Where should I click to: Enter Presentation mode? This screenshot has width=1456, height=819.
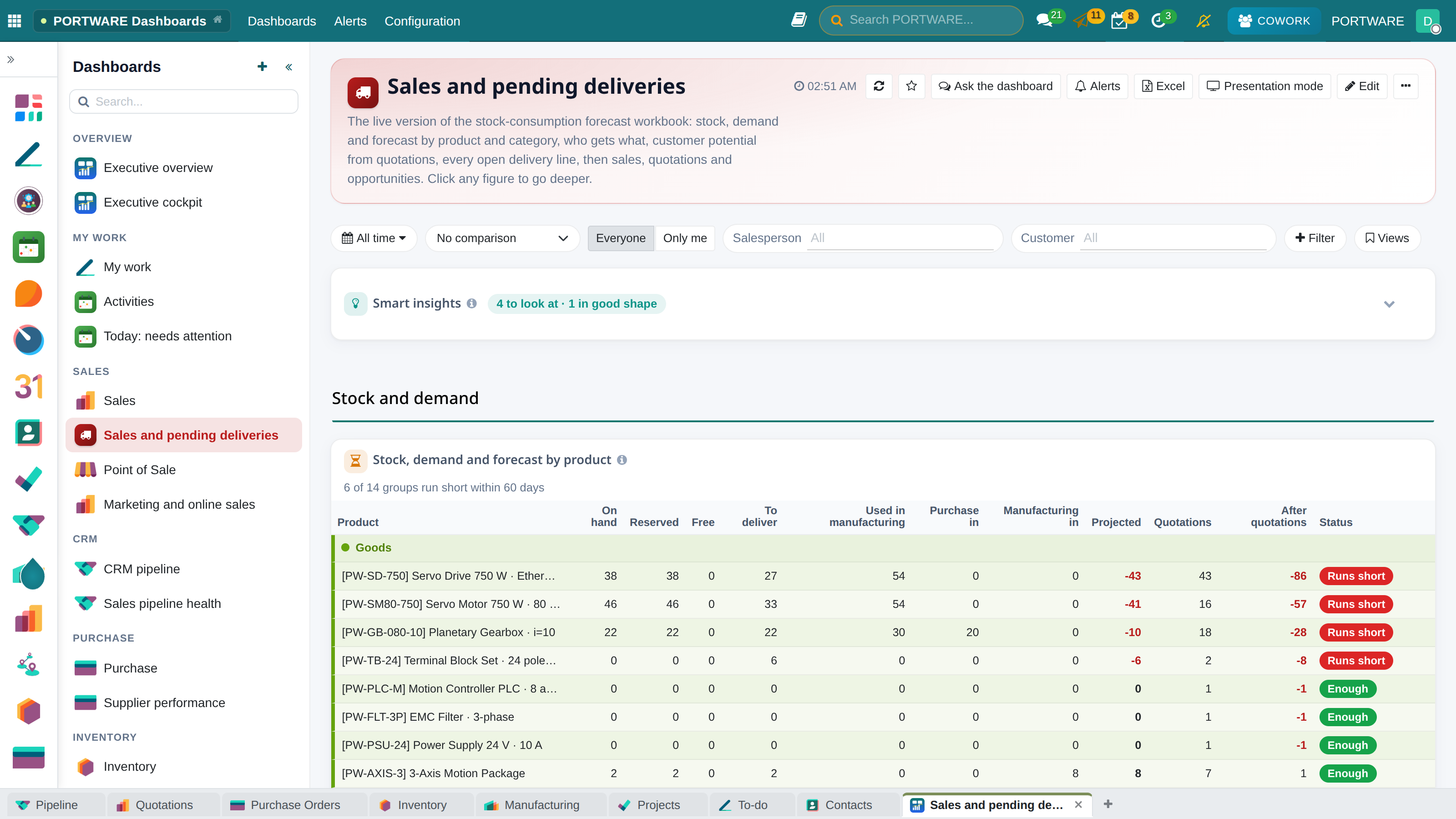pos(1265,86)
